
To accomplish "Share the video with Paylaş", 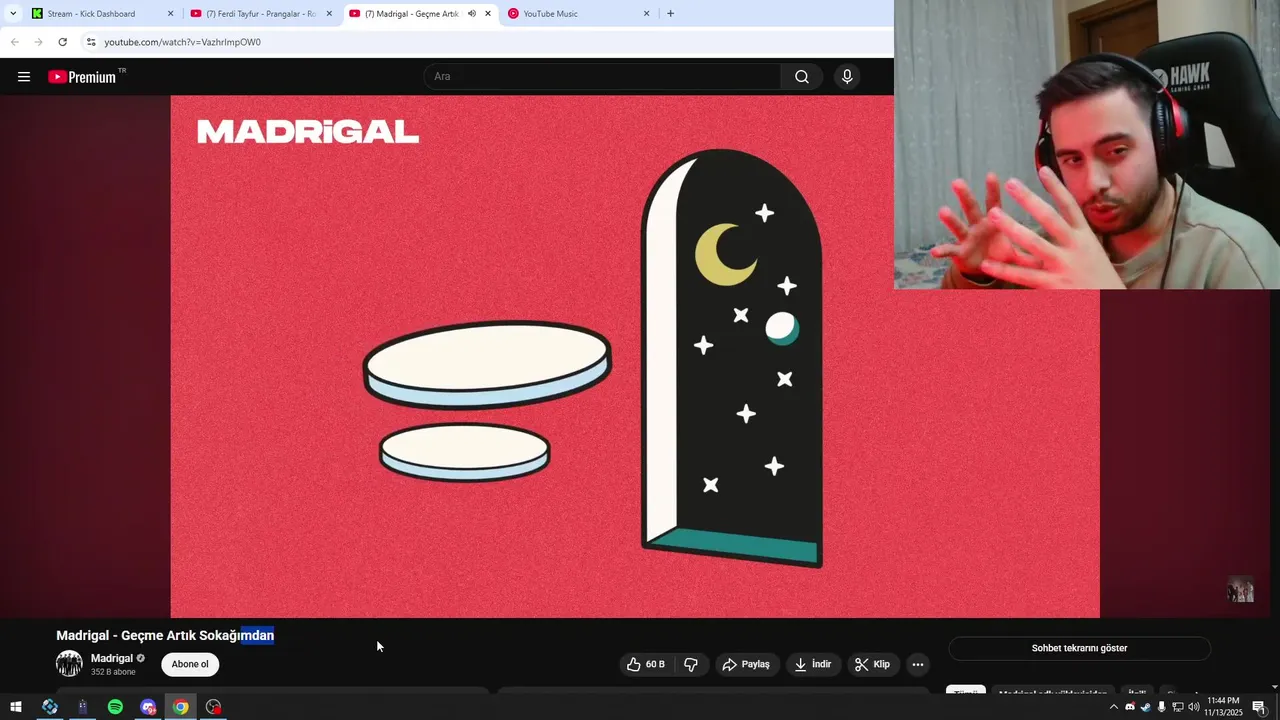I will click(746, 664).
